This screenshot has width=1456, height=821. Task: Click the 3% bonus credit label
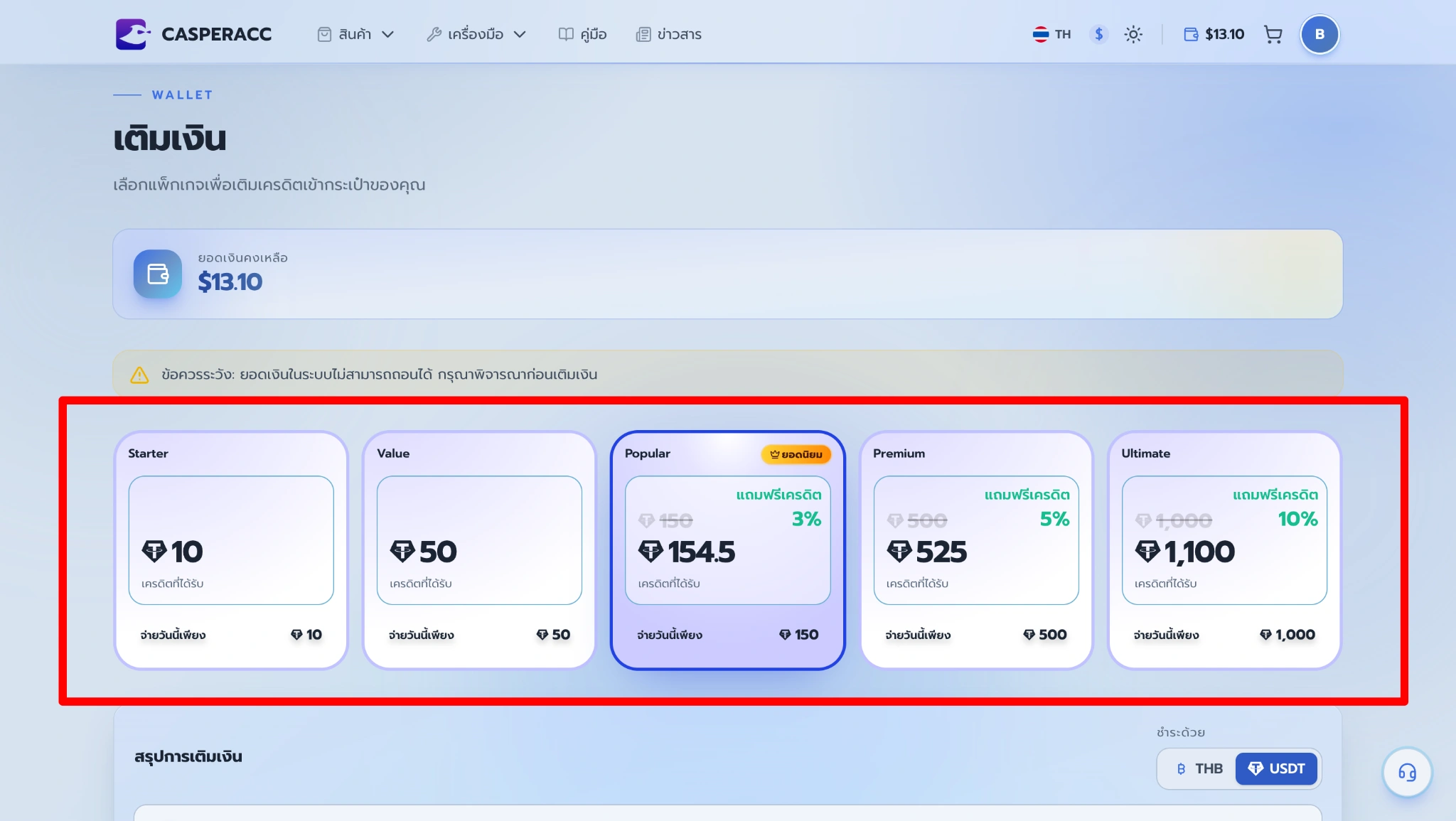pos(806,519)
